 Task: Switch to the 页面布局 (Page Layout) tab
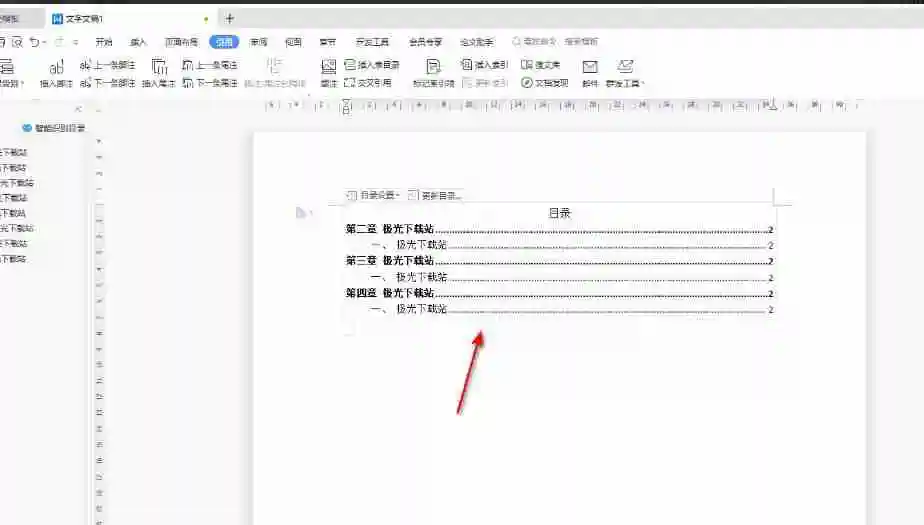[x=181, y=42]
